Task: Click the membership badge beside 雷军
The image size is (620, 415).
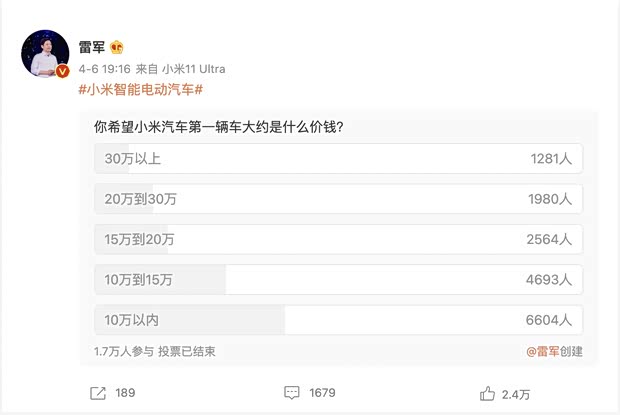Action: [116, 48]
